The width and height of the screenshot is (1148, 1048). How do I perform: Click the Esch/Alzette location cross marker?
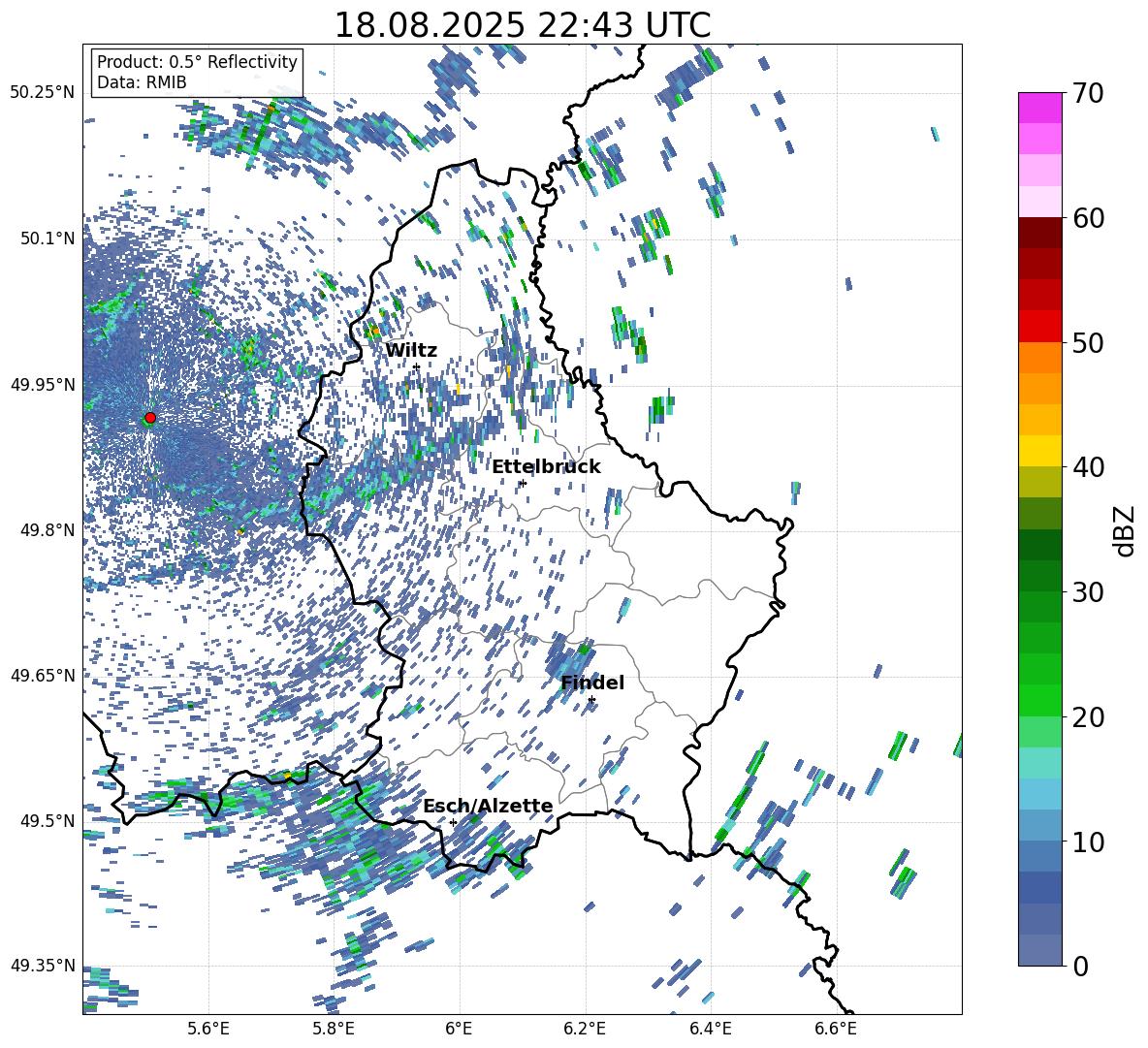[x=453, y=822]
